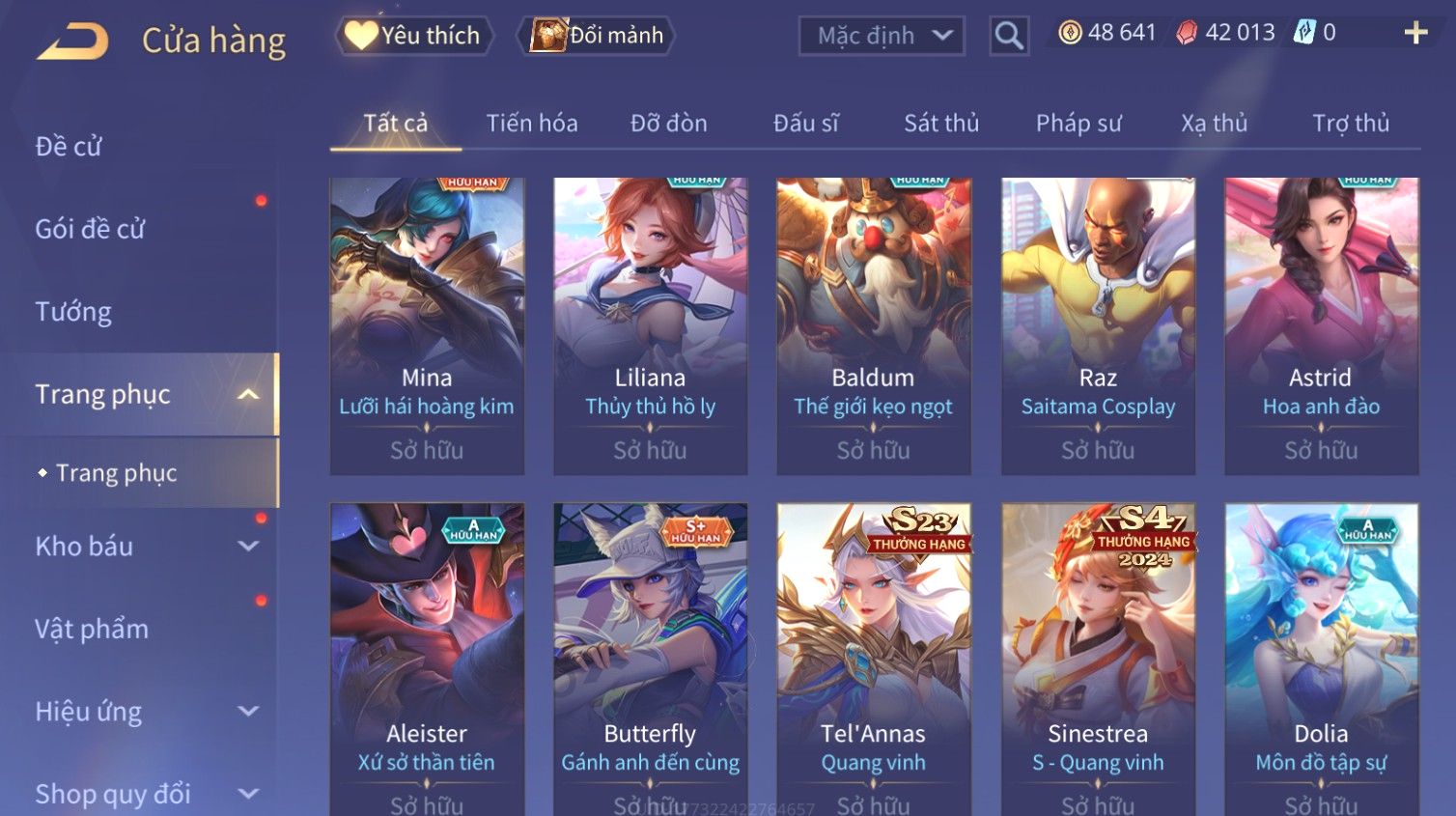This screenshot has width=1456, height=816.
Task: Expand the Kho báu sidebar section
Action: point(248,546)
